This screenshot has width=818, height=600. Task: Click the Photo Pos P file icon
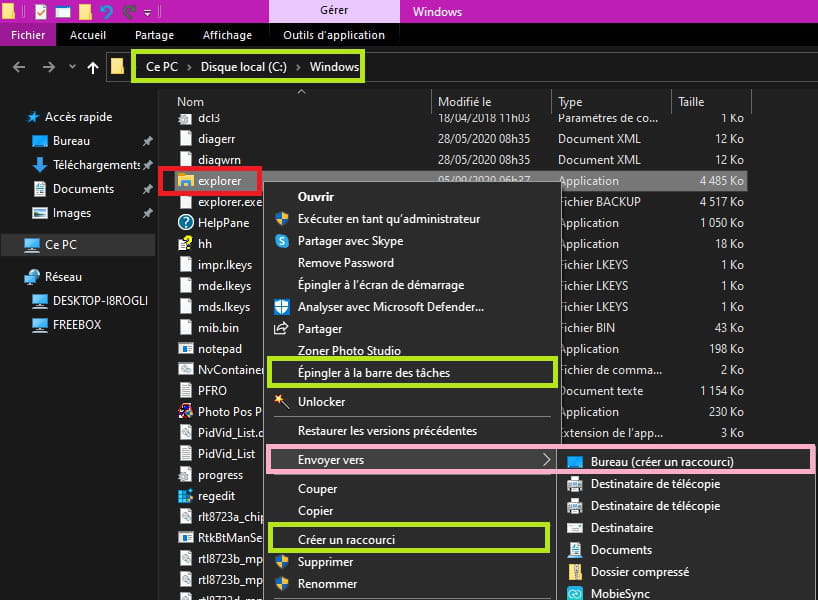[x=185, y=412]
